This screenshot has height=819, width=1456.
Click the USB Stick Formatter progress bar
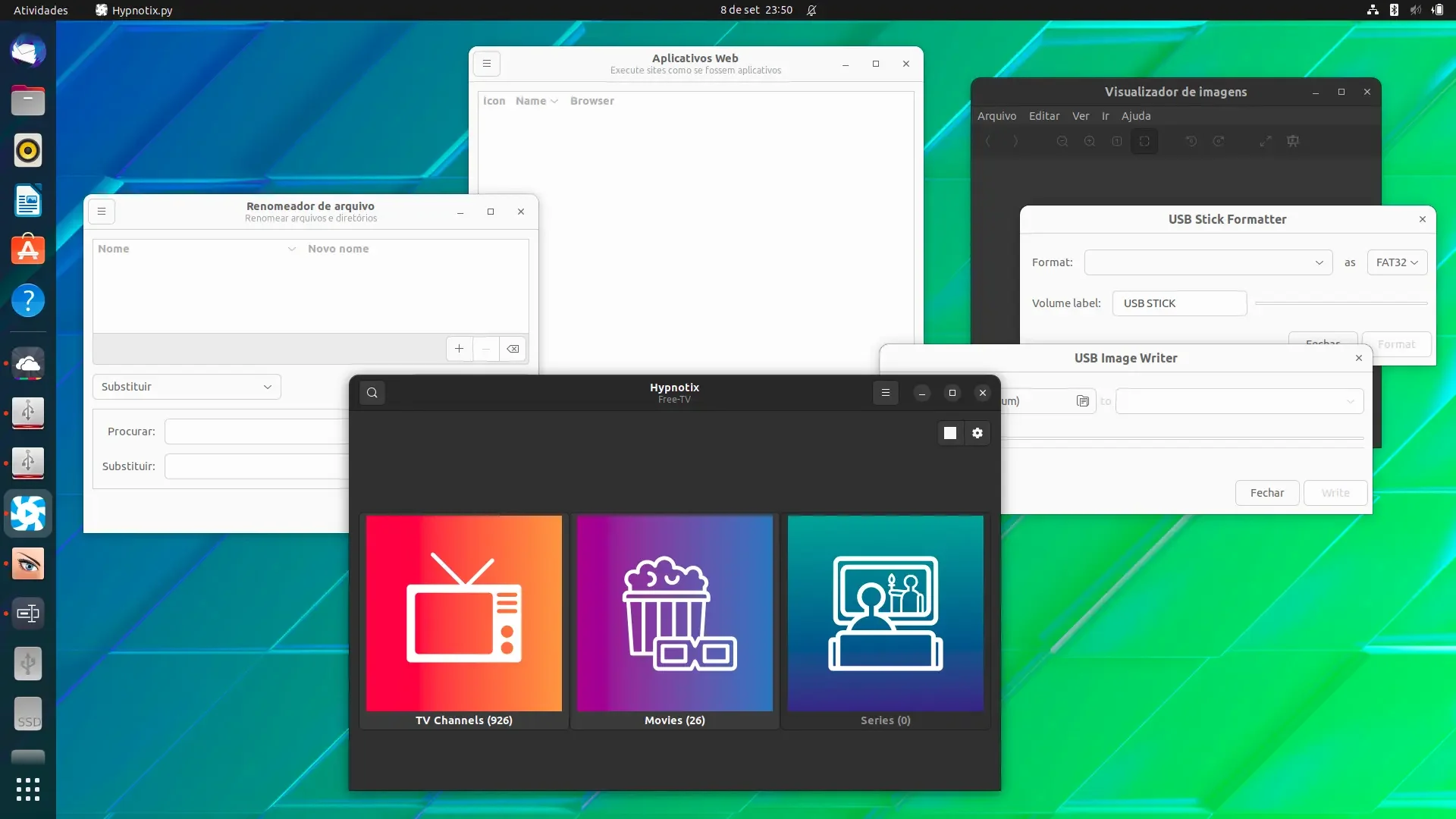click(x=1341, y=303)
